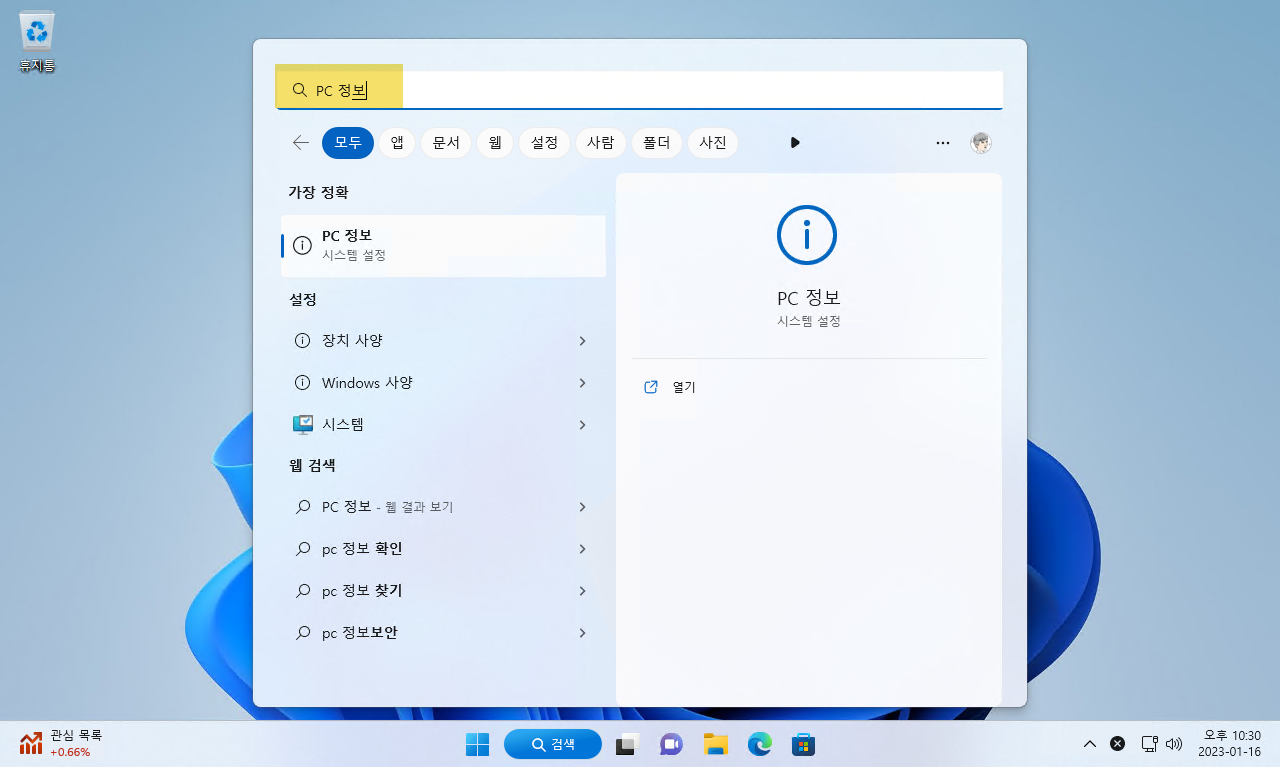Click the search text input field
The height and width of the screenshot is (767, 1280).
(639, 90)
